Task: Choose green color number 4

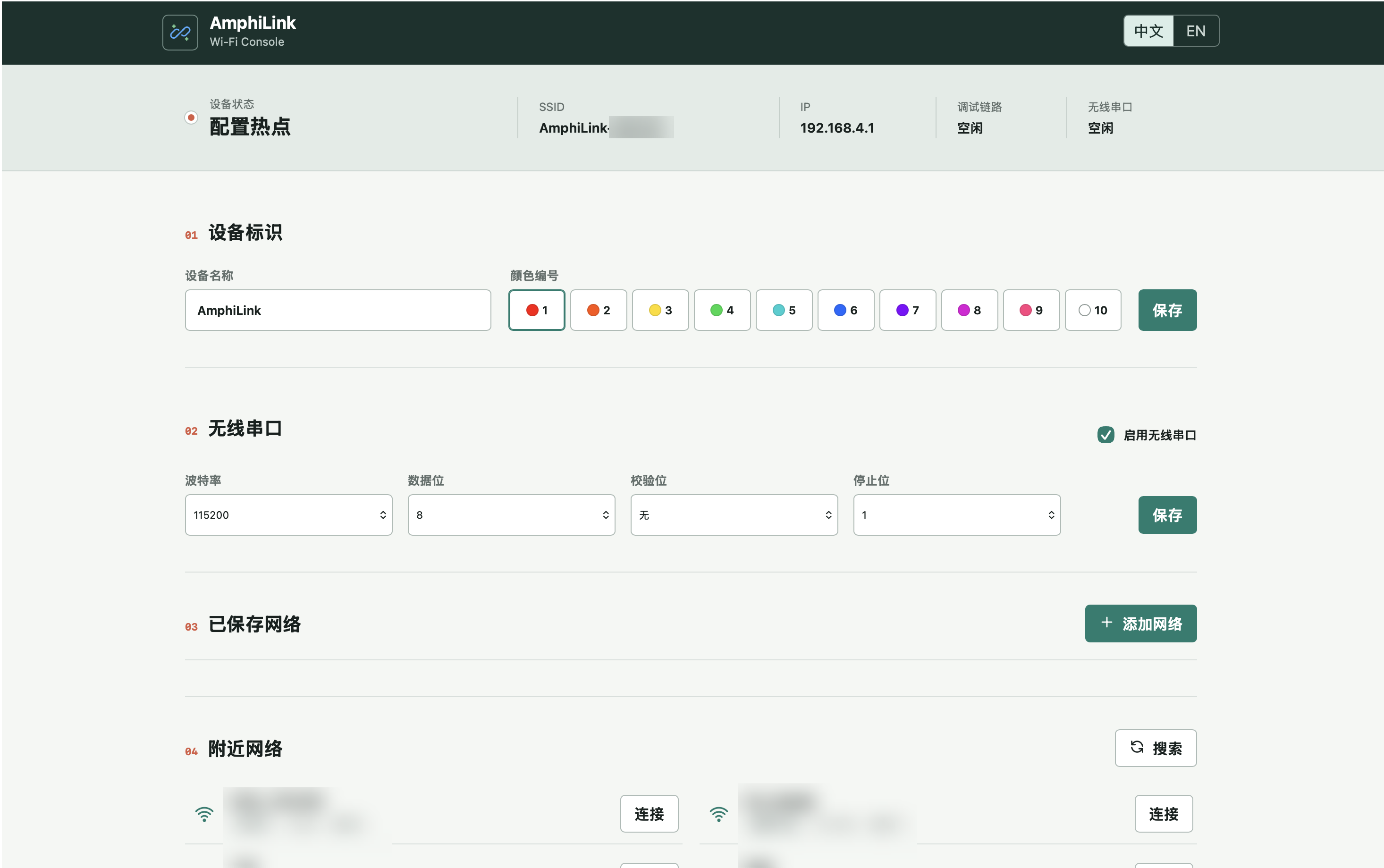Action: [x=722, y=310]
